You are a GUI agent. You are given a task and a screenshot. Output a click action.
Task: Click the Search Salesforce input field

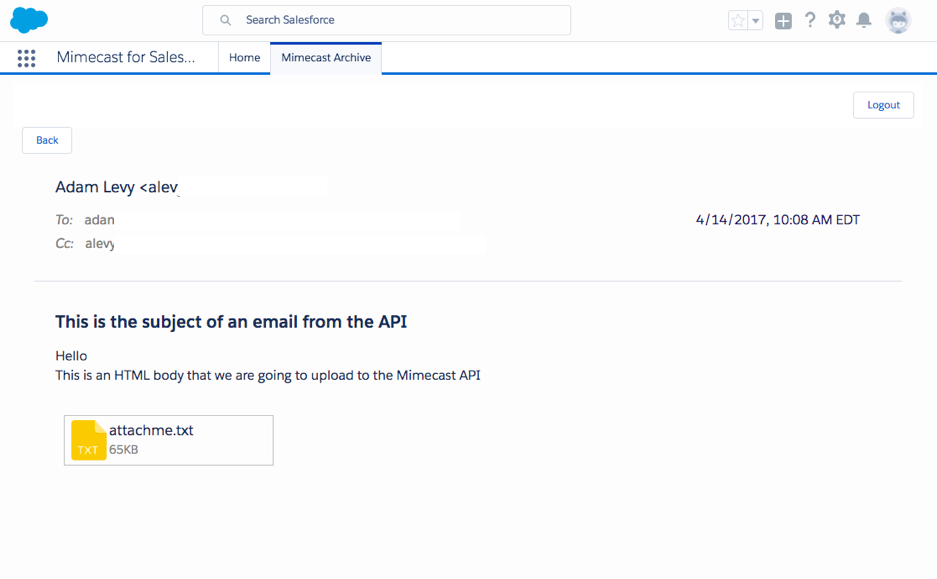pyautogui.click(x=390, y=19)
